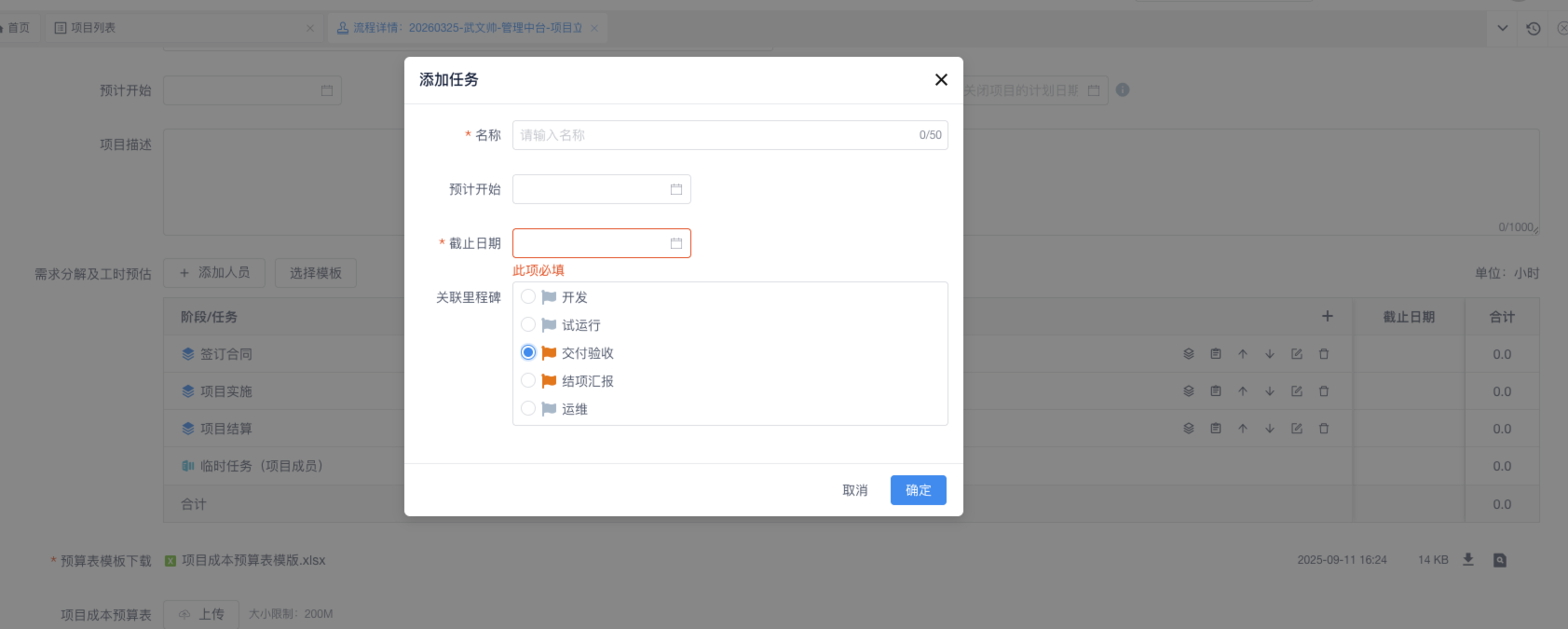
Task: Expand the tab list dropdown chevron
Action: (x=1502, y=28)
